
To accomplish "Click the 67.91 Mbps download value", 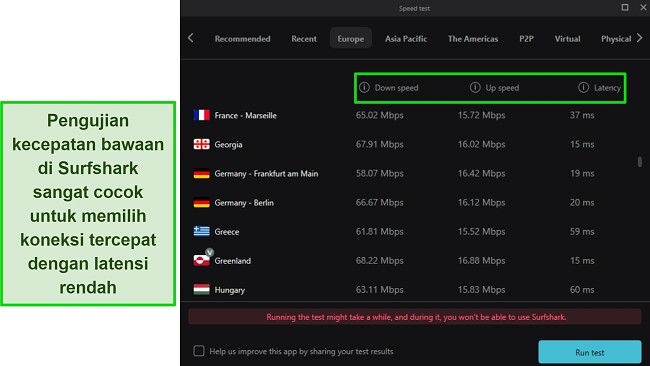I will click(380, 144).
